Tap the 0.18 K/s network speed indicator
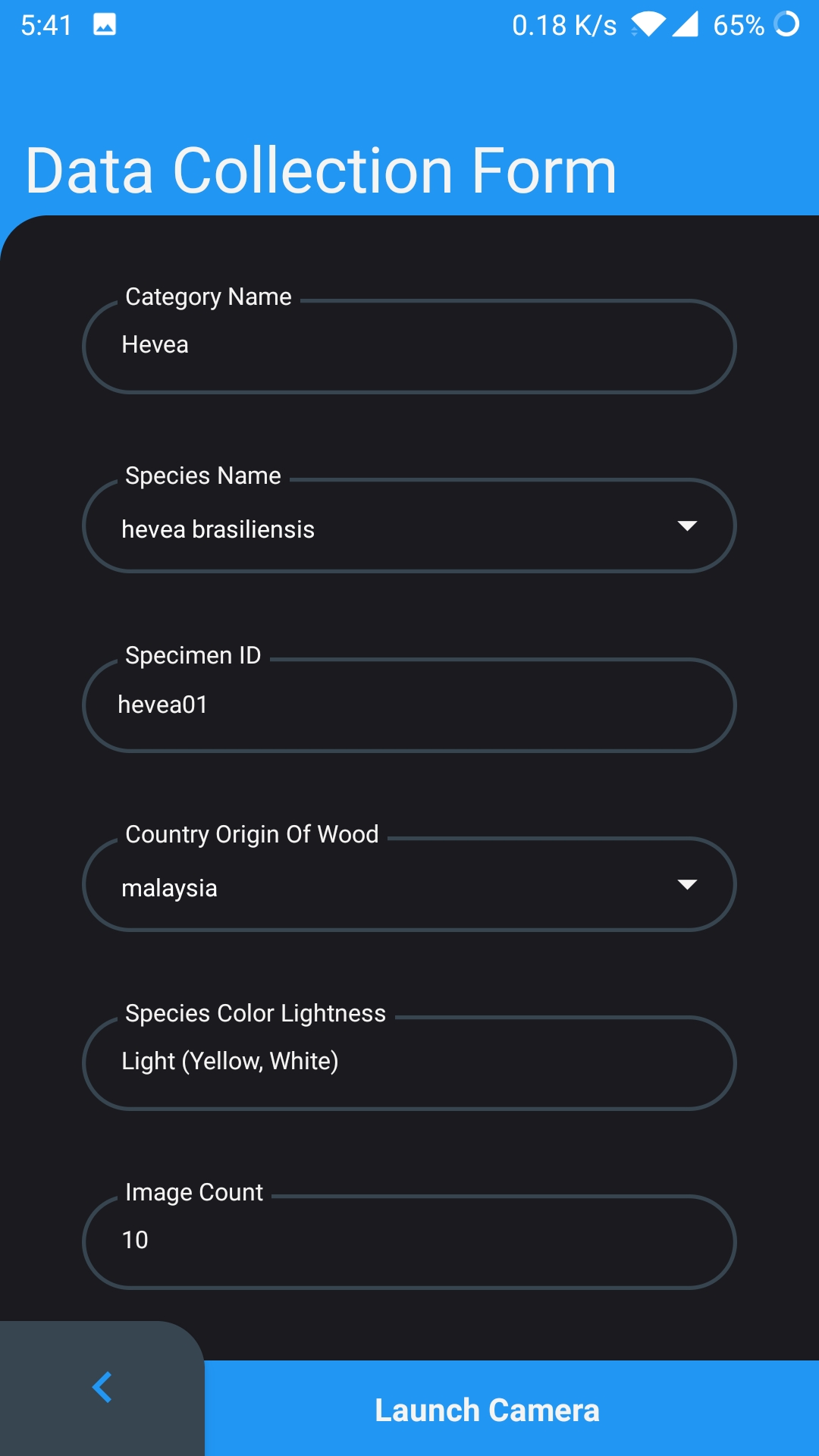Screen dimensions: 819x1456 (x=564, y=26)
